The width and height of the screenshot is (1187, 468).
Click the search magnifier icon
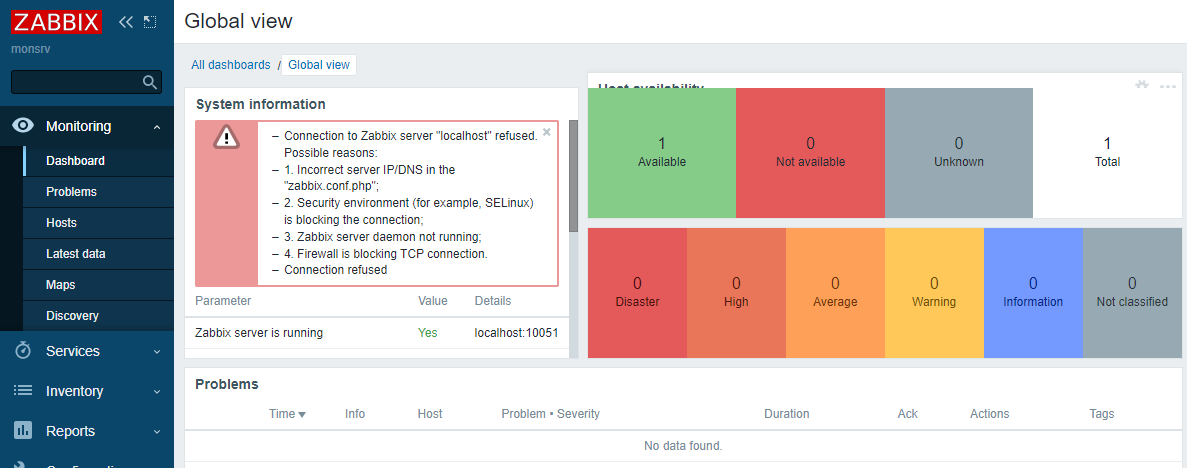(x=150, y=83)
